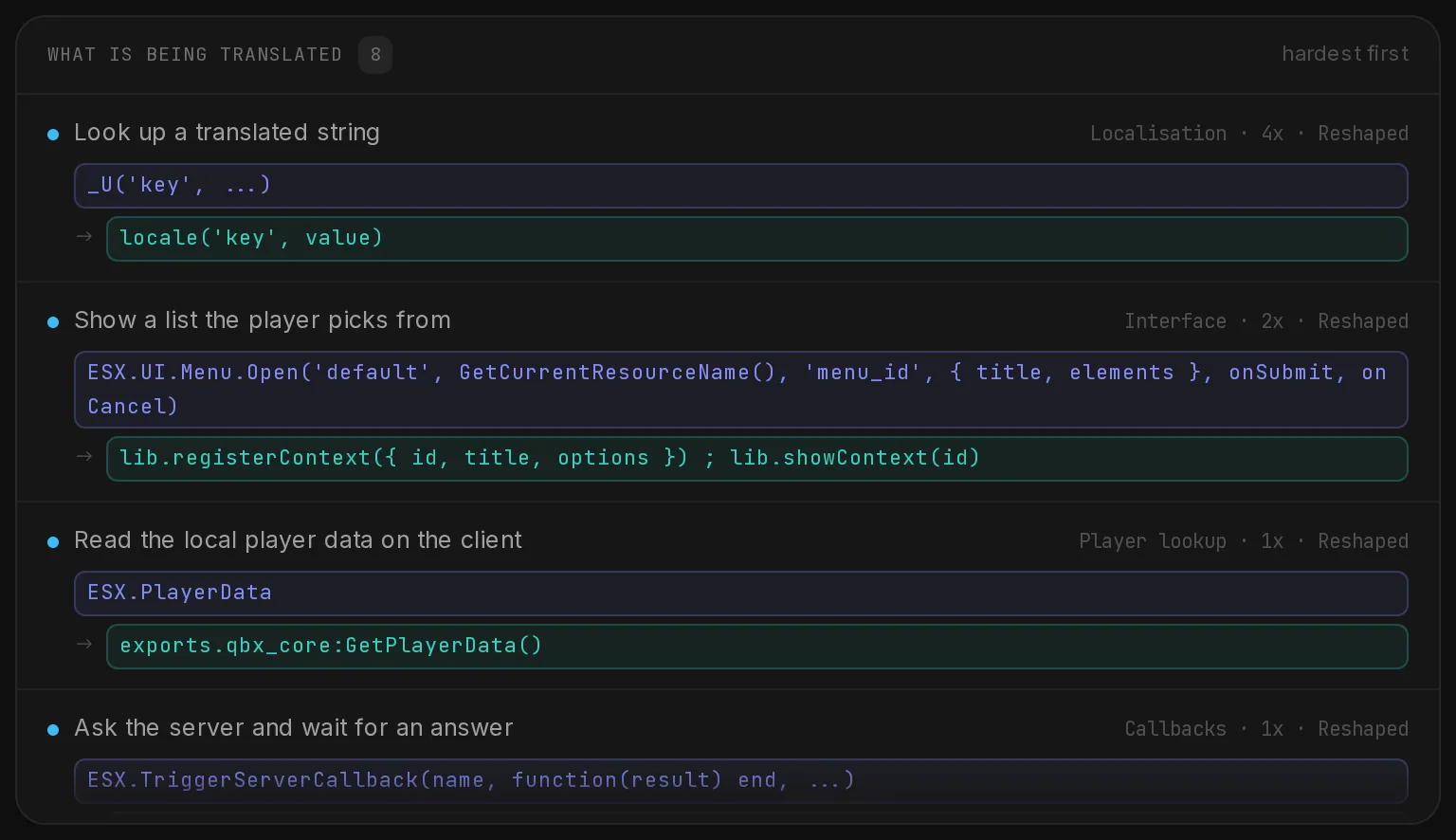
Task: Click the ESX.UI.Menu.Open source code box
Action: coord(741,390)
